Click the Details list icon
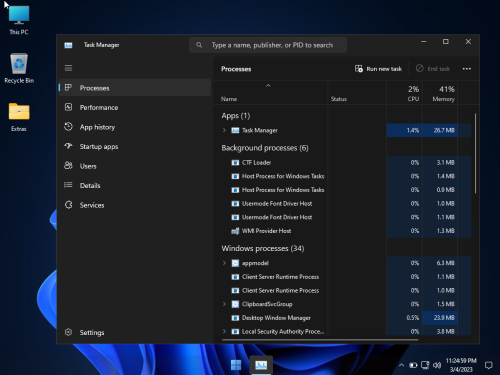This screenshot has height=375, width=500. [x=68, y=185]
